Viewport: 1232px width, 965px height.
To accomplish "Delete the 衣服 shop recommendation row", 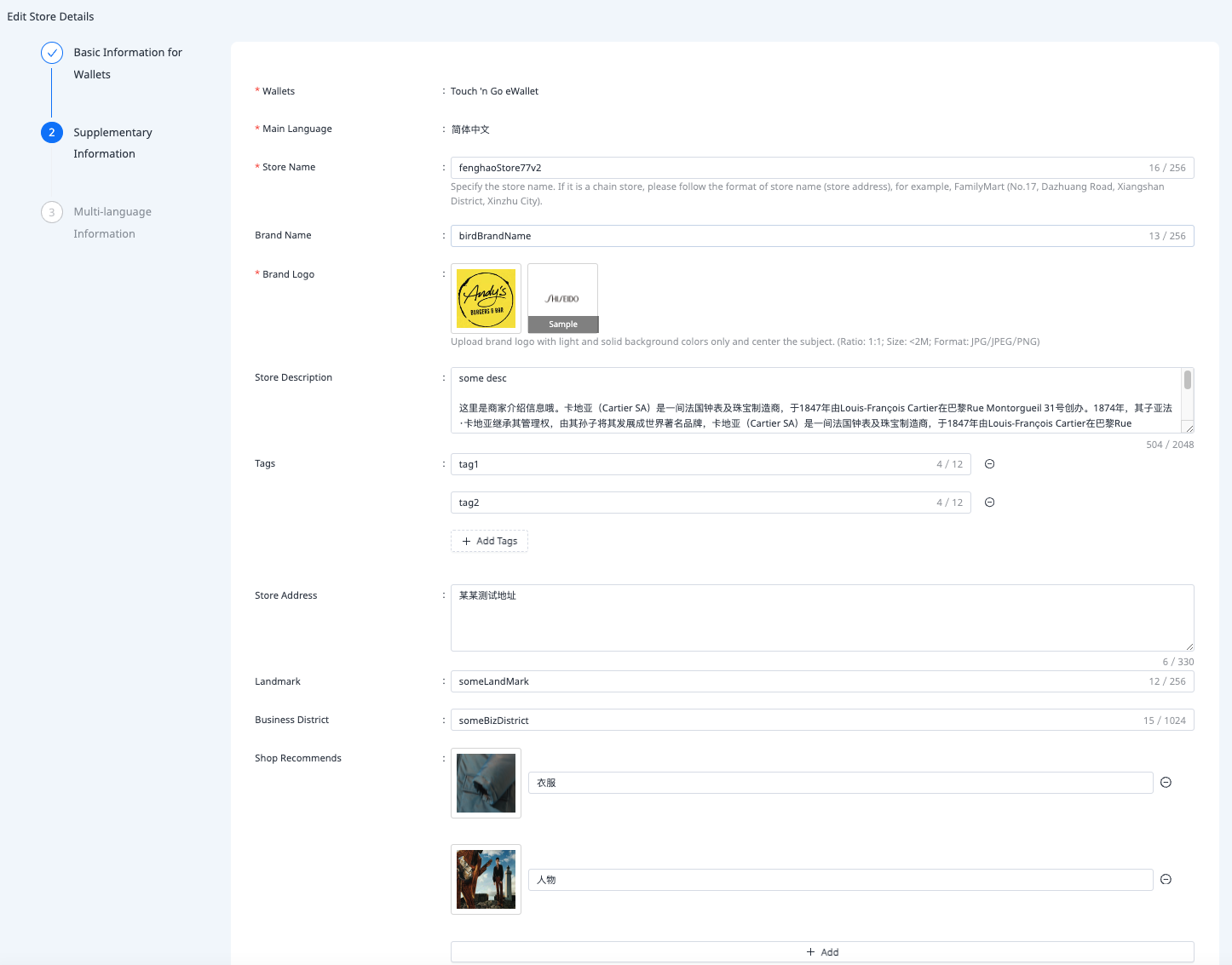I will [x=1166, y=783].
